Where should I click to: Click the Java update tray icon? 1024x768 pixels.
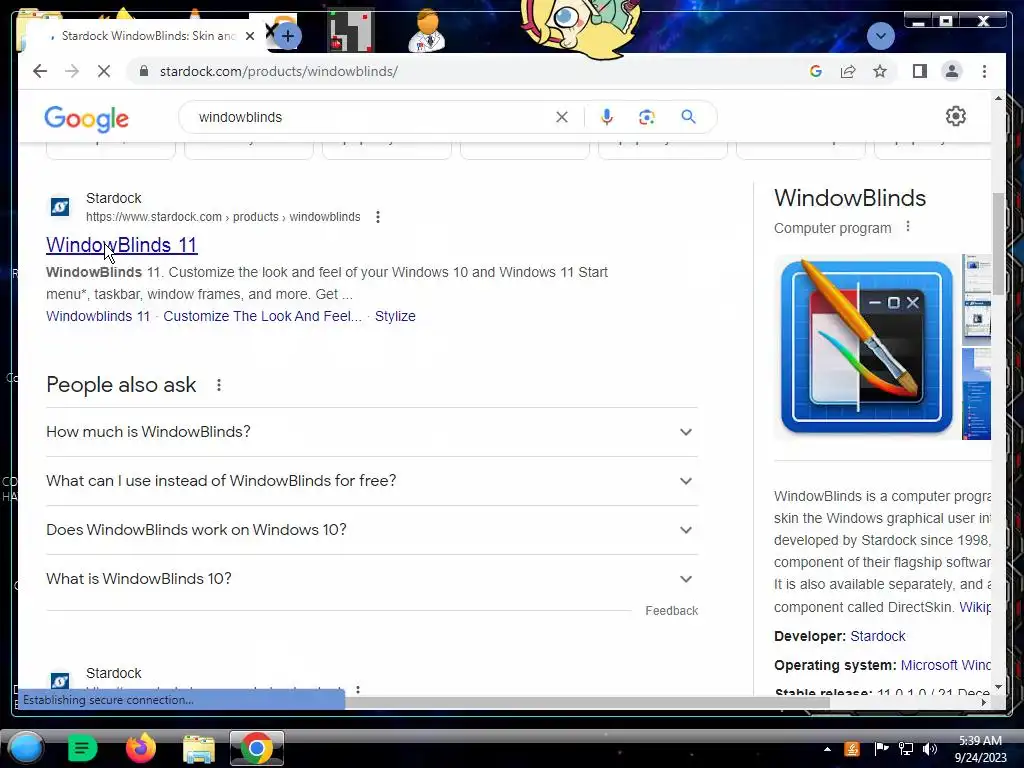(x=852, y=749)
